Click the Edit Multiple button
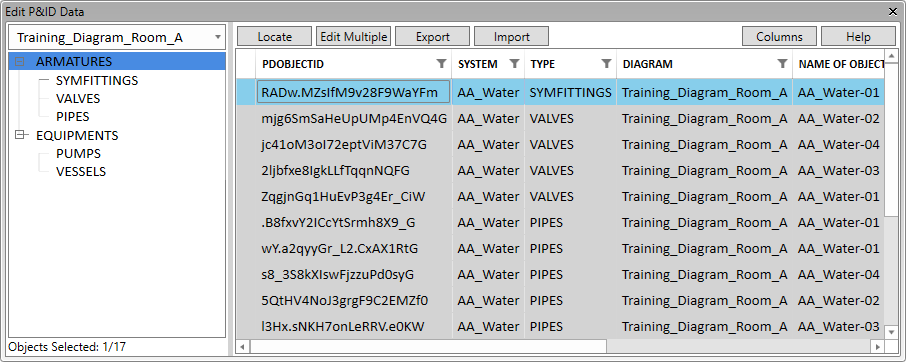 (354, 36)
